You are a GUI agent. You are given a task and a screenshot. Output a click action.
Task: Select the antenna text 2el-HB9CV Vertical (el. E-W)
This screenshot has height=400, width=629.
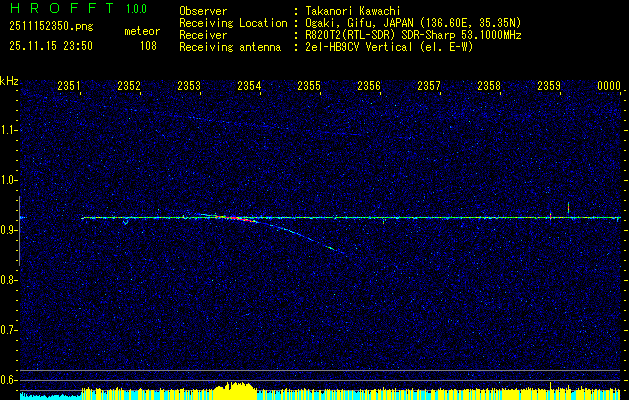pos(389,47)
